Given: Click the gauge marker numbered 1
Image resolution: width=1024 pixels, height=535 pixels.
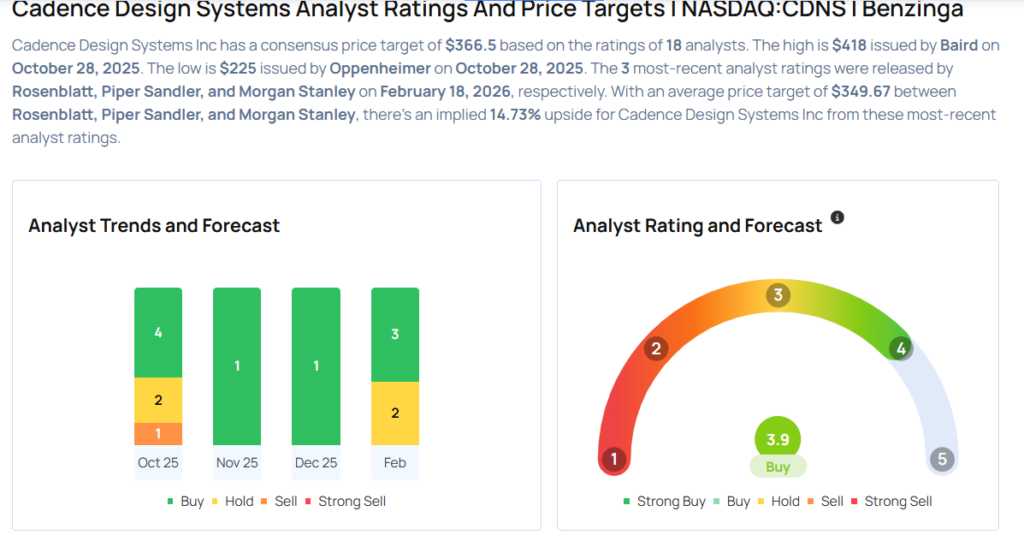Looking at the screenshot, I should point(614,459).
